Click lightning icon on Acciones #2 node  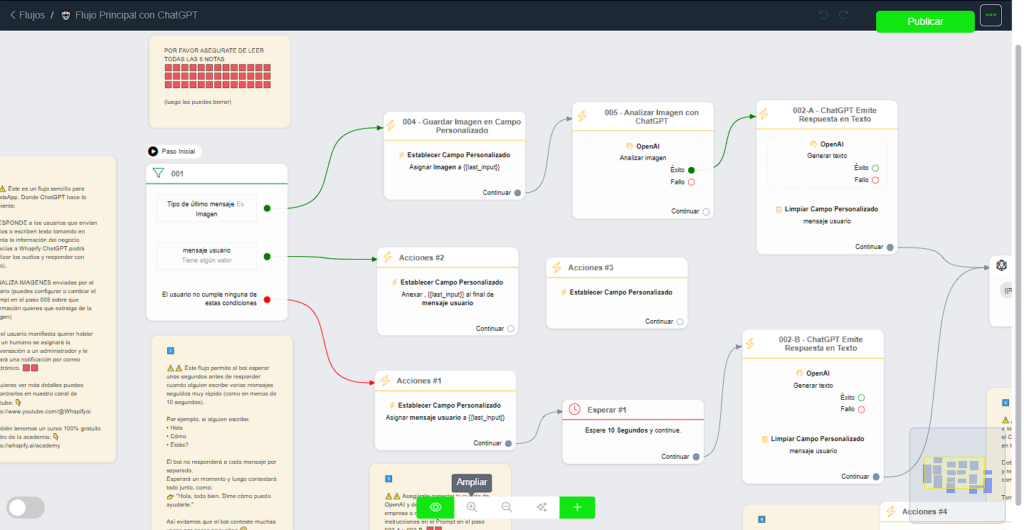(x=388, y=257)
